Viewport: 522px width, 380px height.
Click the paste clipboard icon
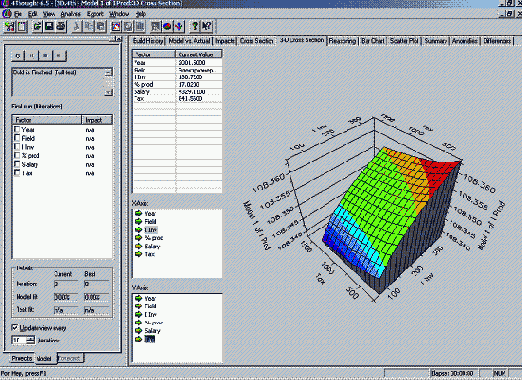pyautogui.click(x=100, y=27)
